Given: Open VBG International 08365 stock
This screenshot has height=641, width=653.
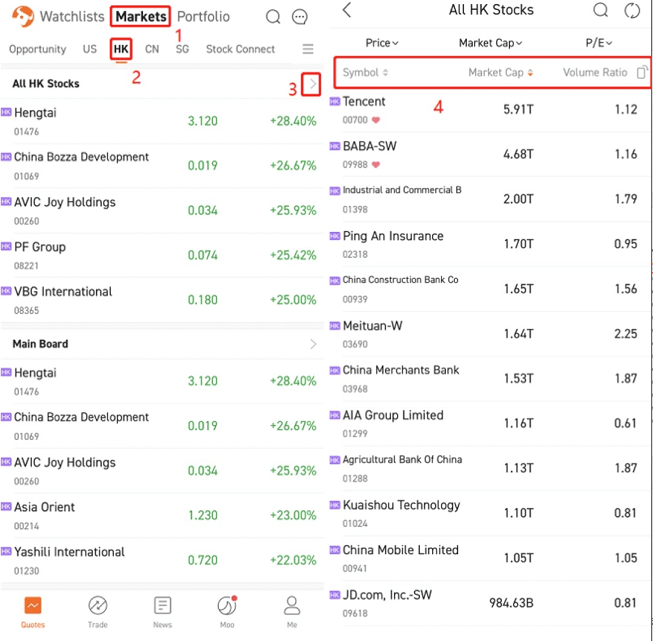Looking at the screenshot, I should point(162,300).
